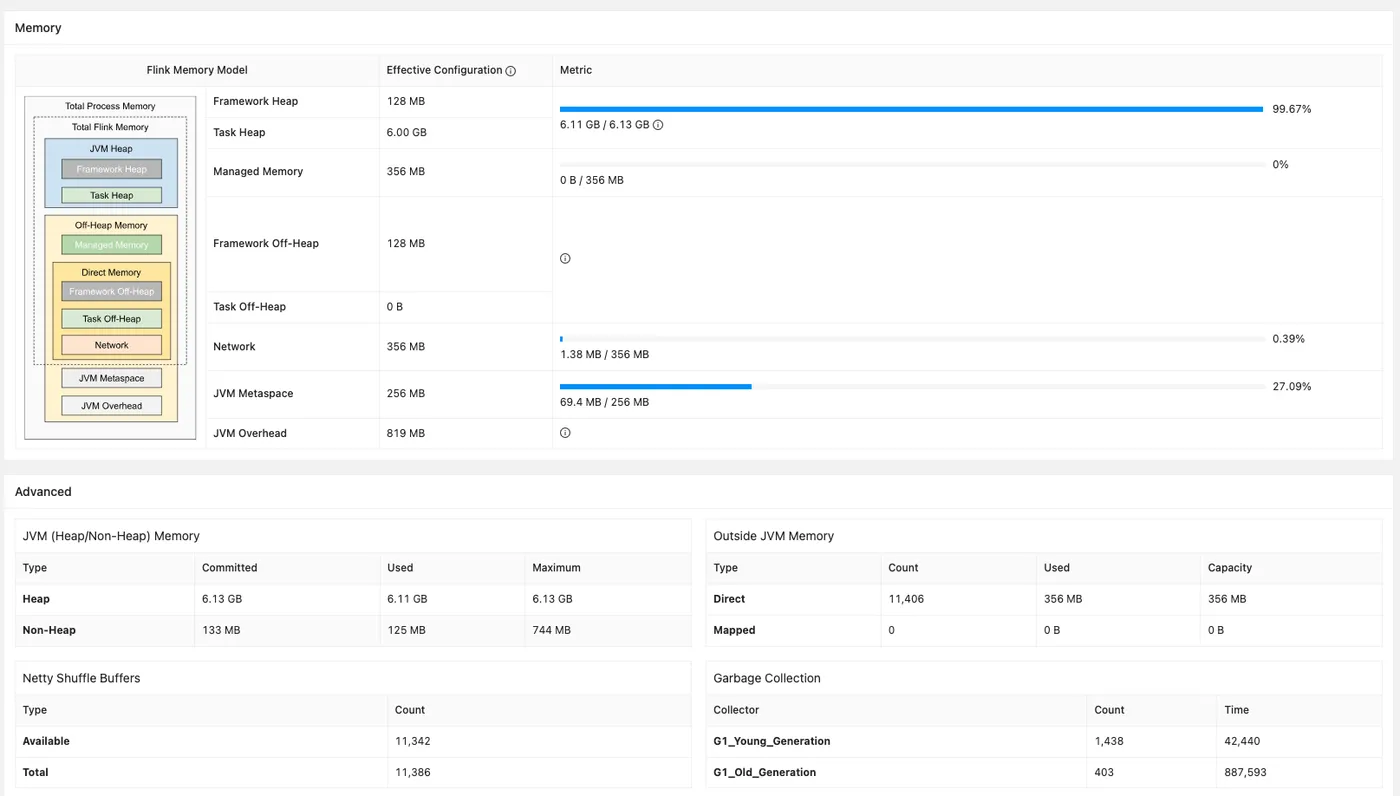Click the heap usage progress bar at 99.67%
The height and width of the screenshot is (796, 1400).
[911, 109]
